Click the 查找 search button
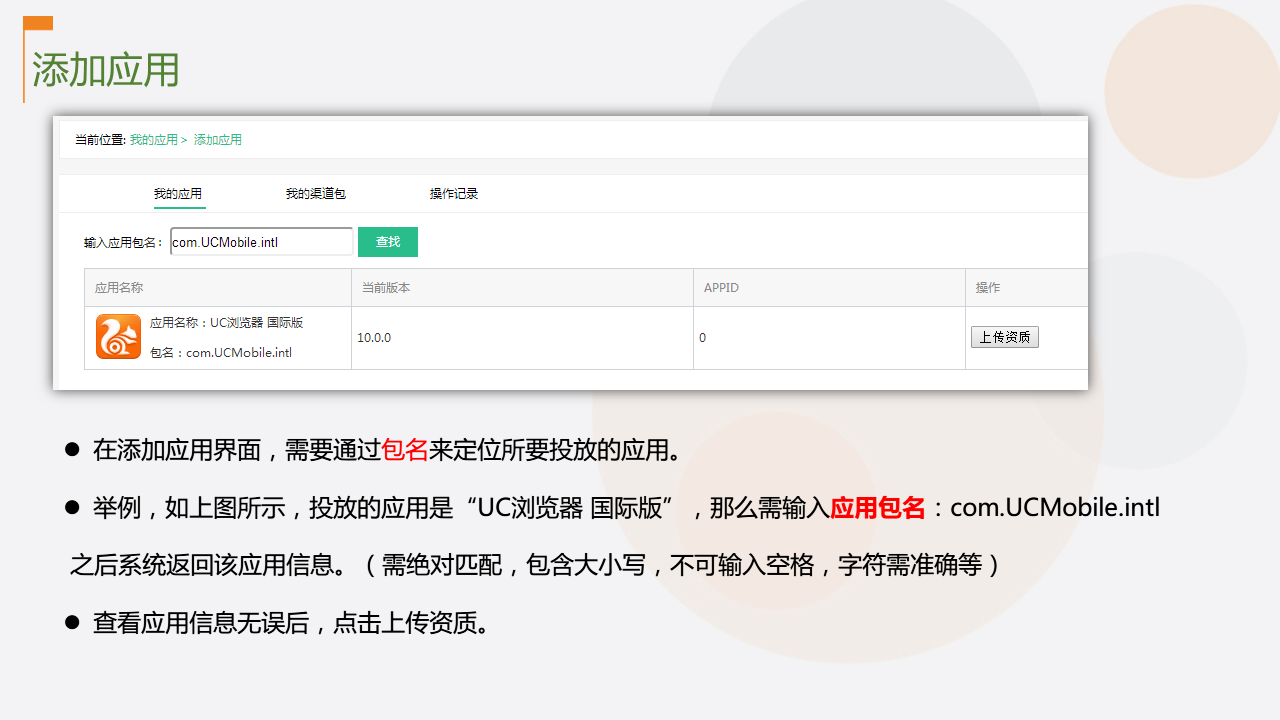This screenshot has height=720, width=1280. pyautogui.click(x=388, y=242)
